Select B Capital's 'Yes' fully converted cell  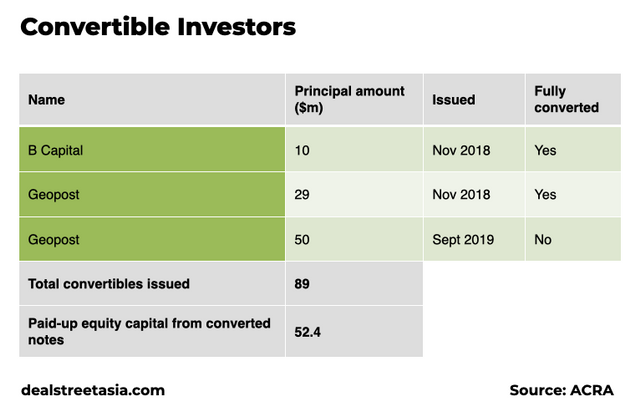[546, 151]
